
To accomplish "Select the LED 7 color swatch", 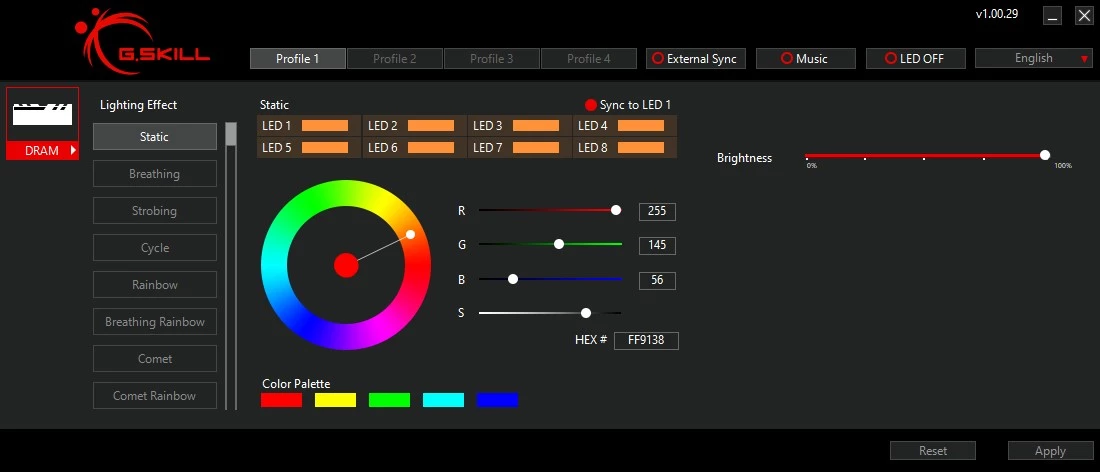I will [x=536, y=147].
